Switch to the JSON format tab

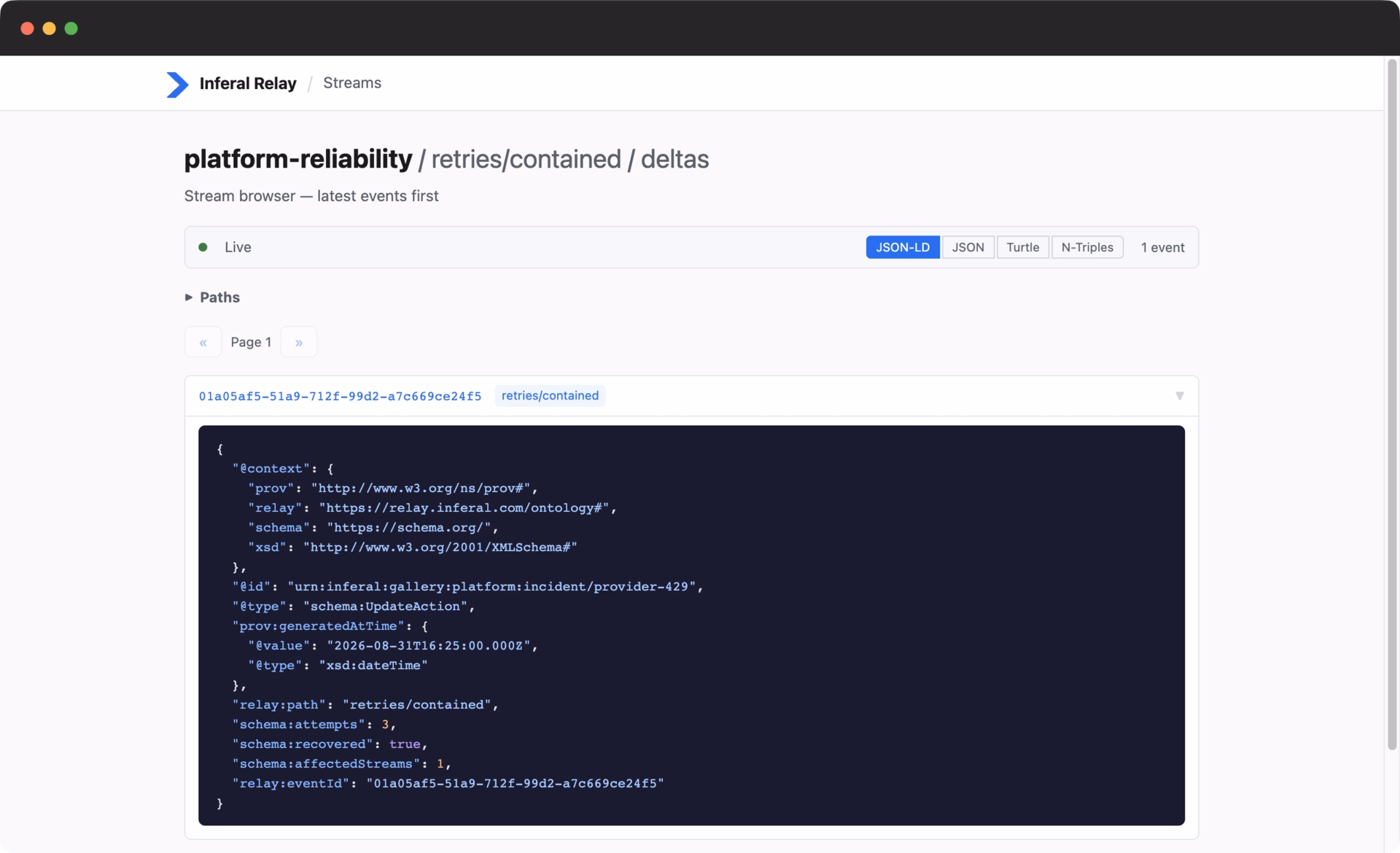tap(968, 247)
